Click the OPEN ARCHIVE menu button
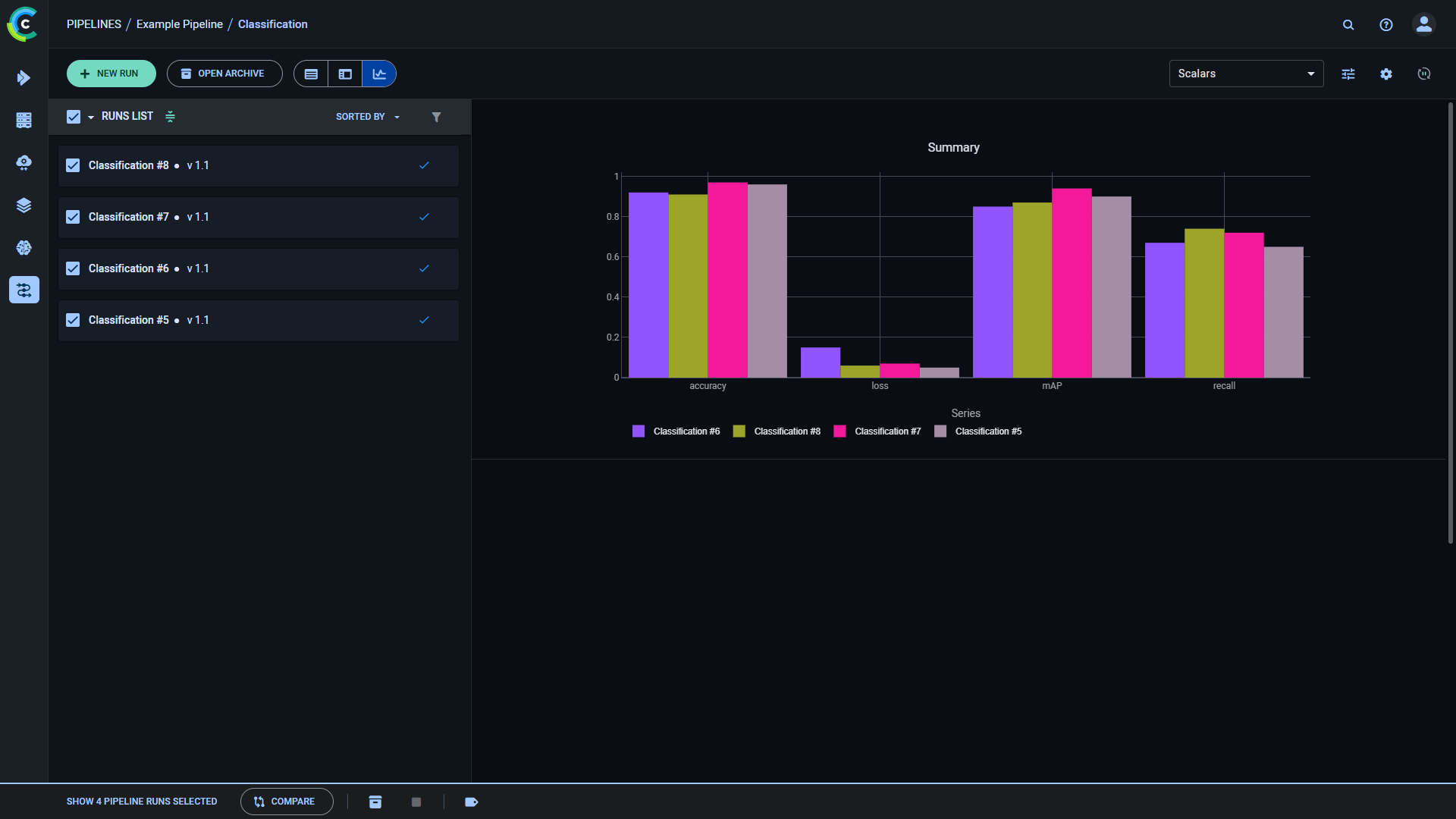The width and height of the screenshot is (1456, 819). (224, 73)
